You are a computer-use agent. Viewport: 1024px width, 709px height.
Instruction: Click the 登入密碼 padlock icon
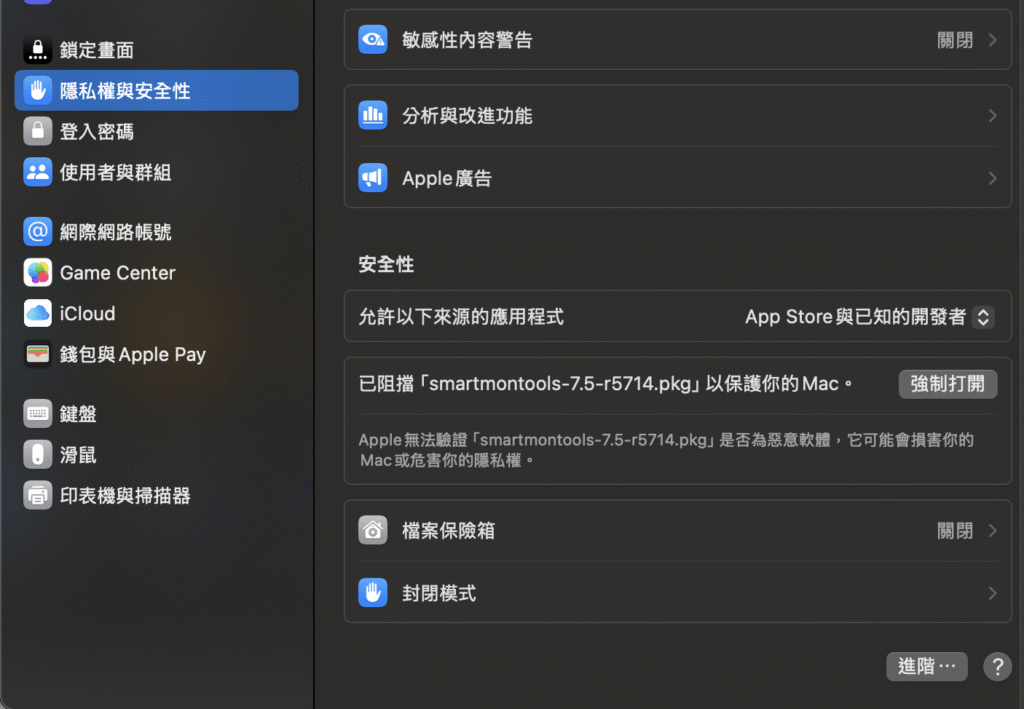tap(38, 131)
